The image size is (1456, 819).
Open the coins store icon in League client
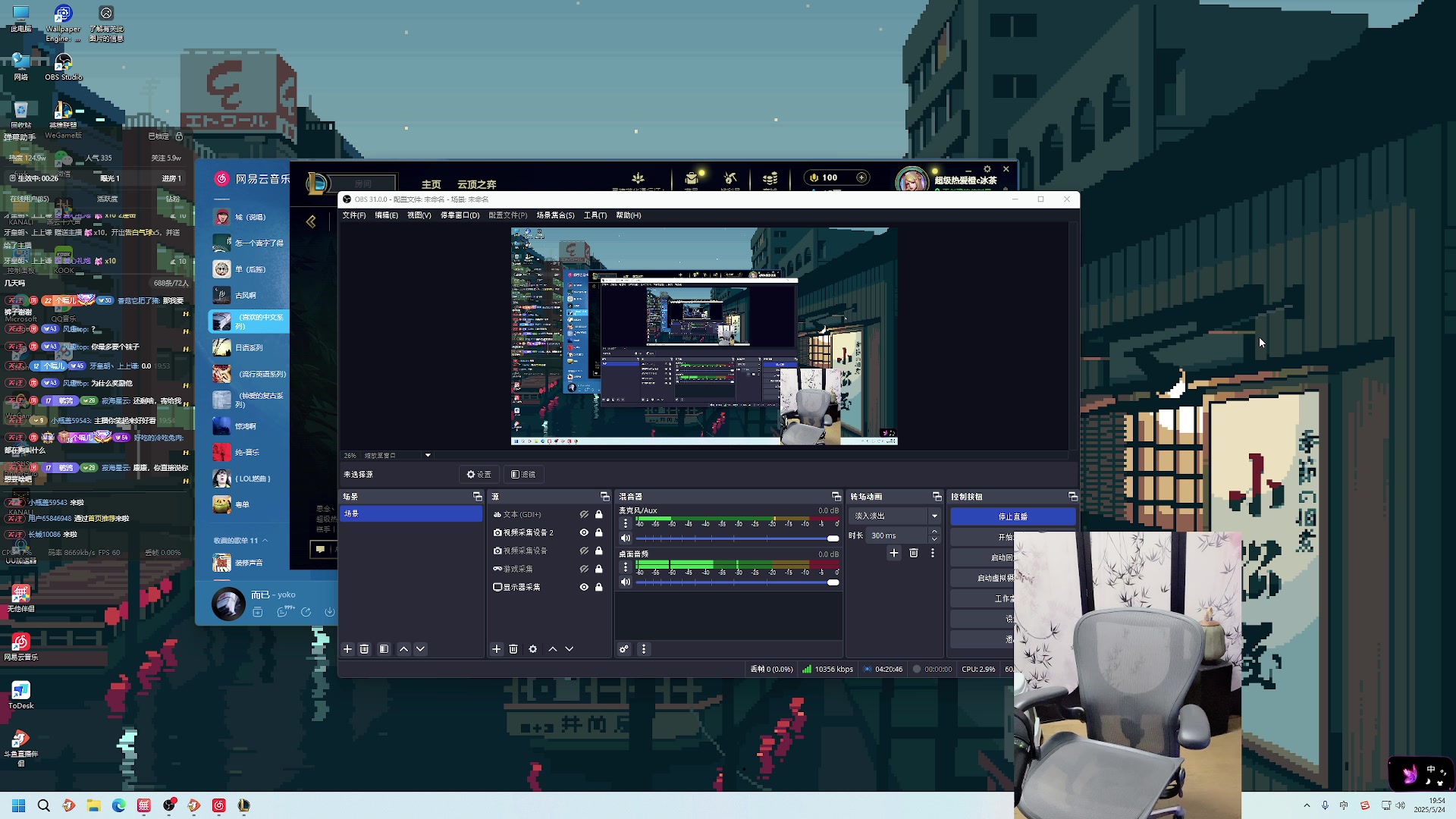point(770,178)
